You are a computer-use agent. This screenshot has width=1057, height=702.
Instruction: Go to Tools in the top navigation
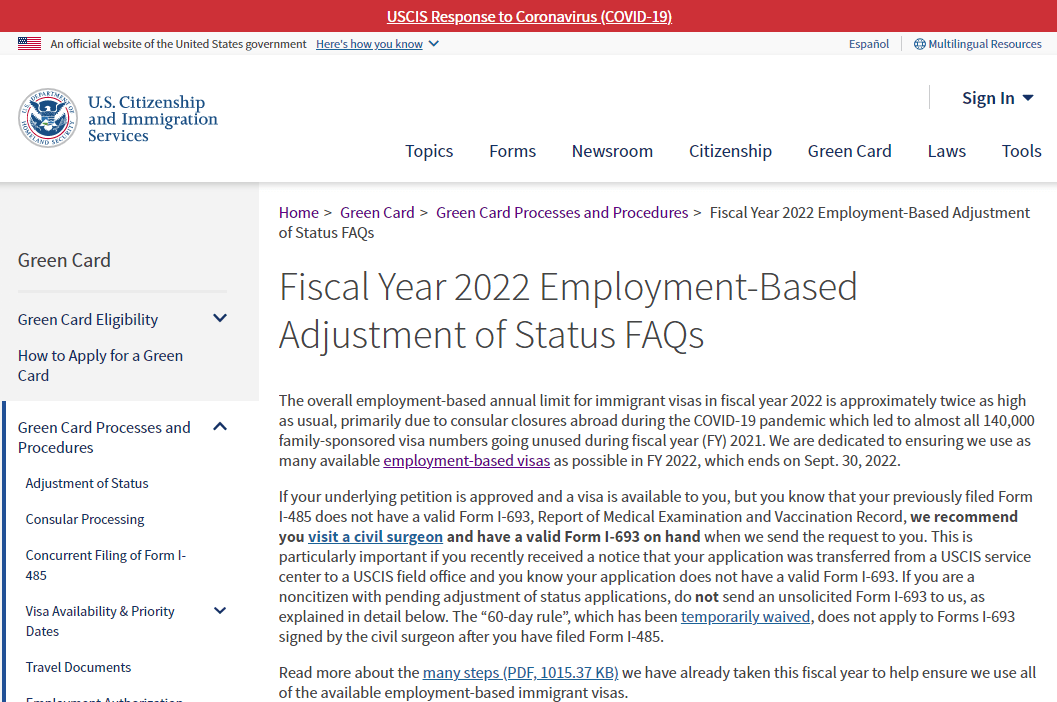click(x=1021, y=151)
